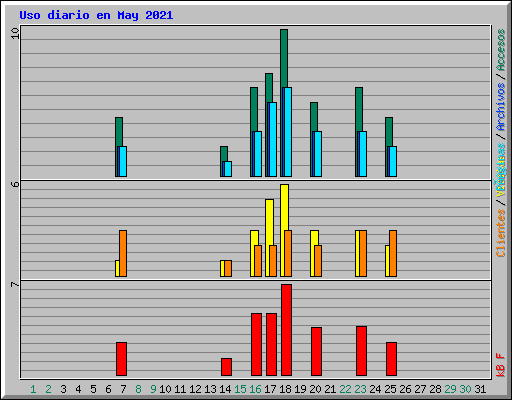Click the green Accesos bar for day 17

[269, 88]
